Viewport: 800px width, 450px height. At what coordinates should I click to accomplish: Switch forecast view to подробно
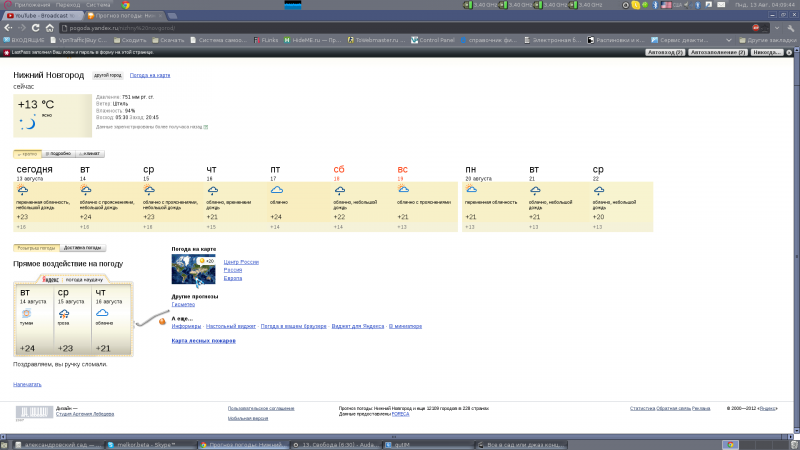(x=58, y=154)
